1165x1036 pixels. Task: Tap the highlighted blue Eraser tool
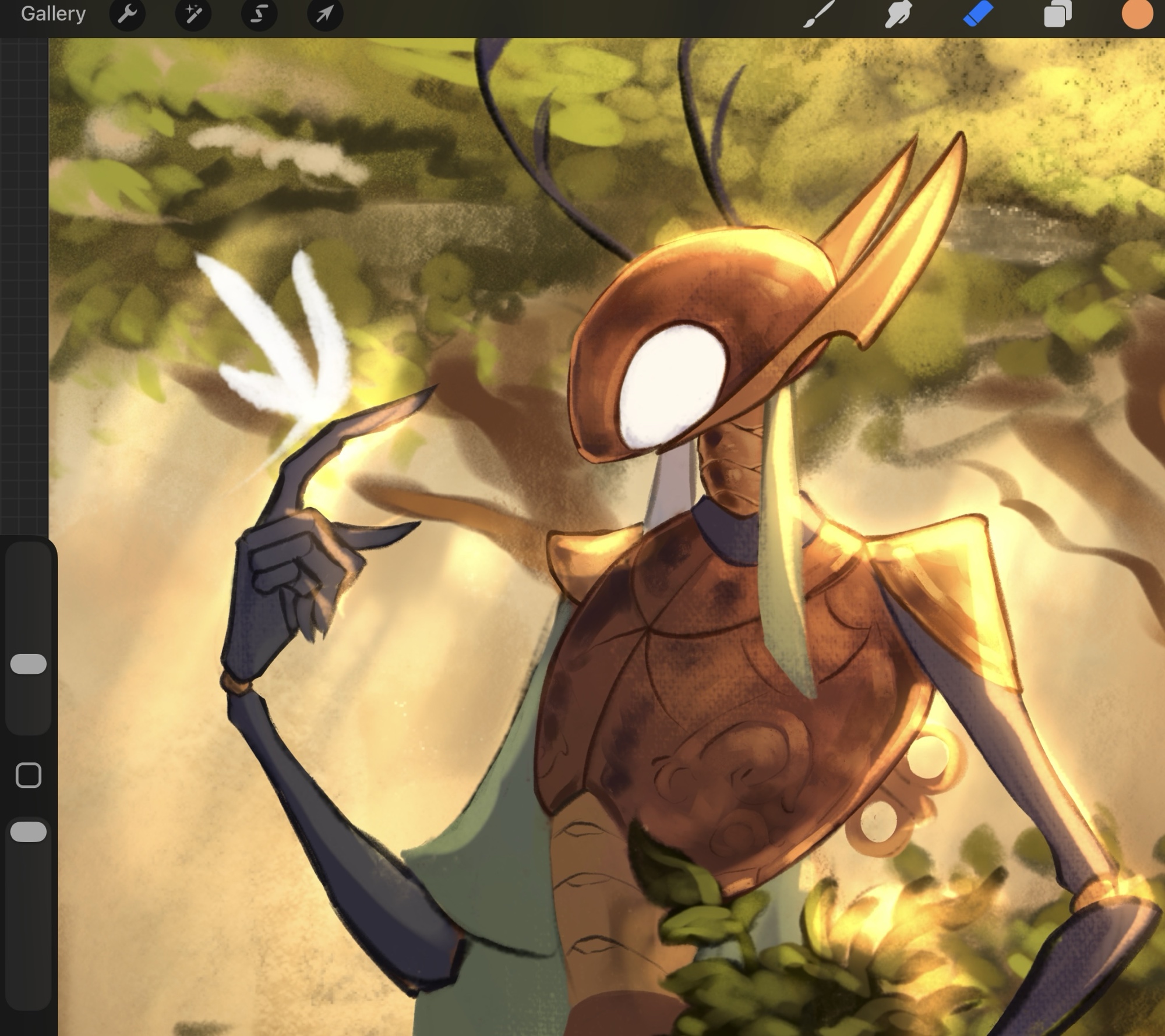point(978,14)
